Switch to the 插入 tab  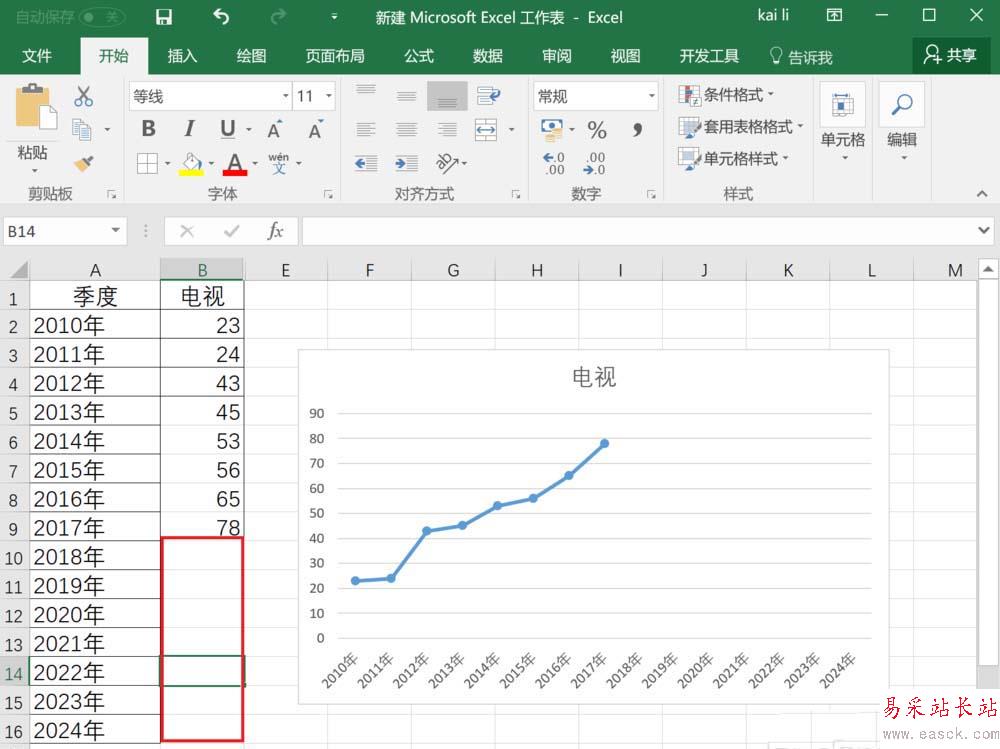tap(182, 56)
